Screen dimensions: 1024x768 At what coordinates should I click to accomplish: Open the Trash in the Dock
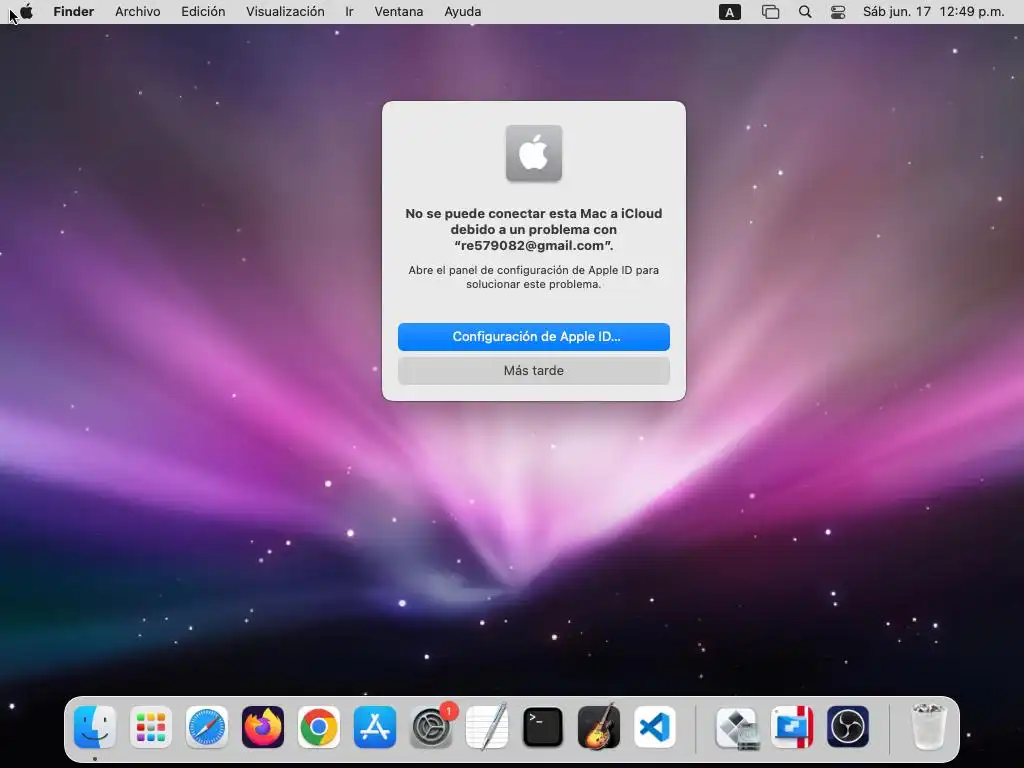coord(928,727)
